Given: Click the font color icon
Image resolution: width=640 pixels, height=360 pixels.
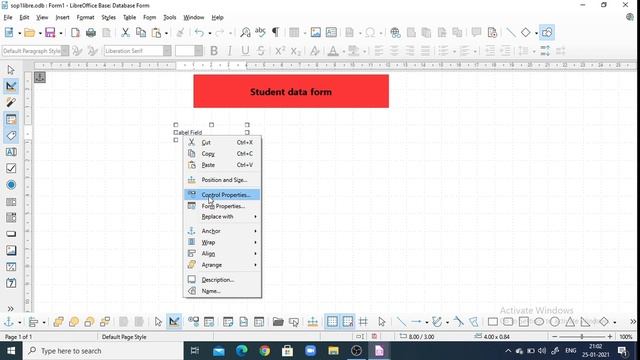Looking at the screenshot, I should point(333,51).
